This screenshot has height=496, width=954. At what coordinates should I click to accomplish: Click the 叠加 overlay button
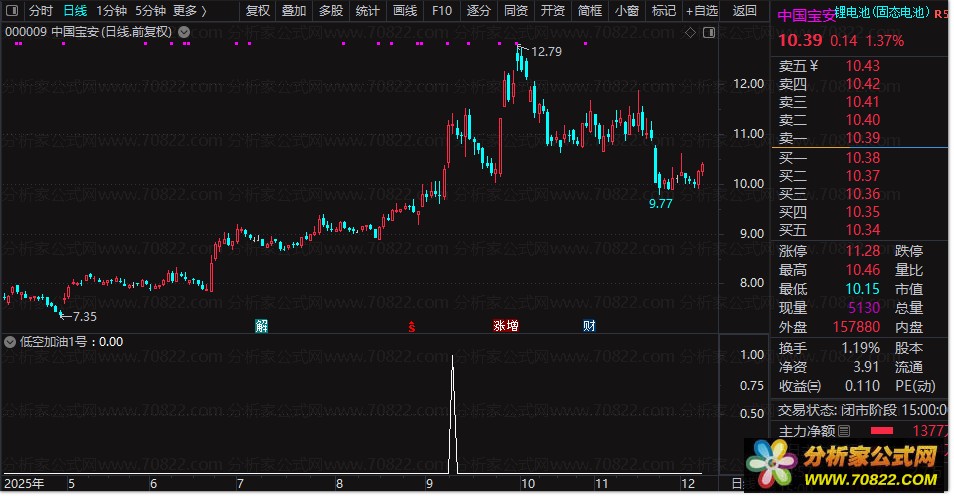294,10
